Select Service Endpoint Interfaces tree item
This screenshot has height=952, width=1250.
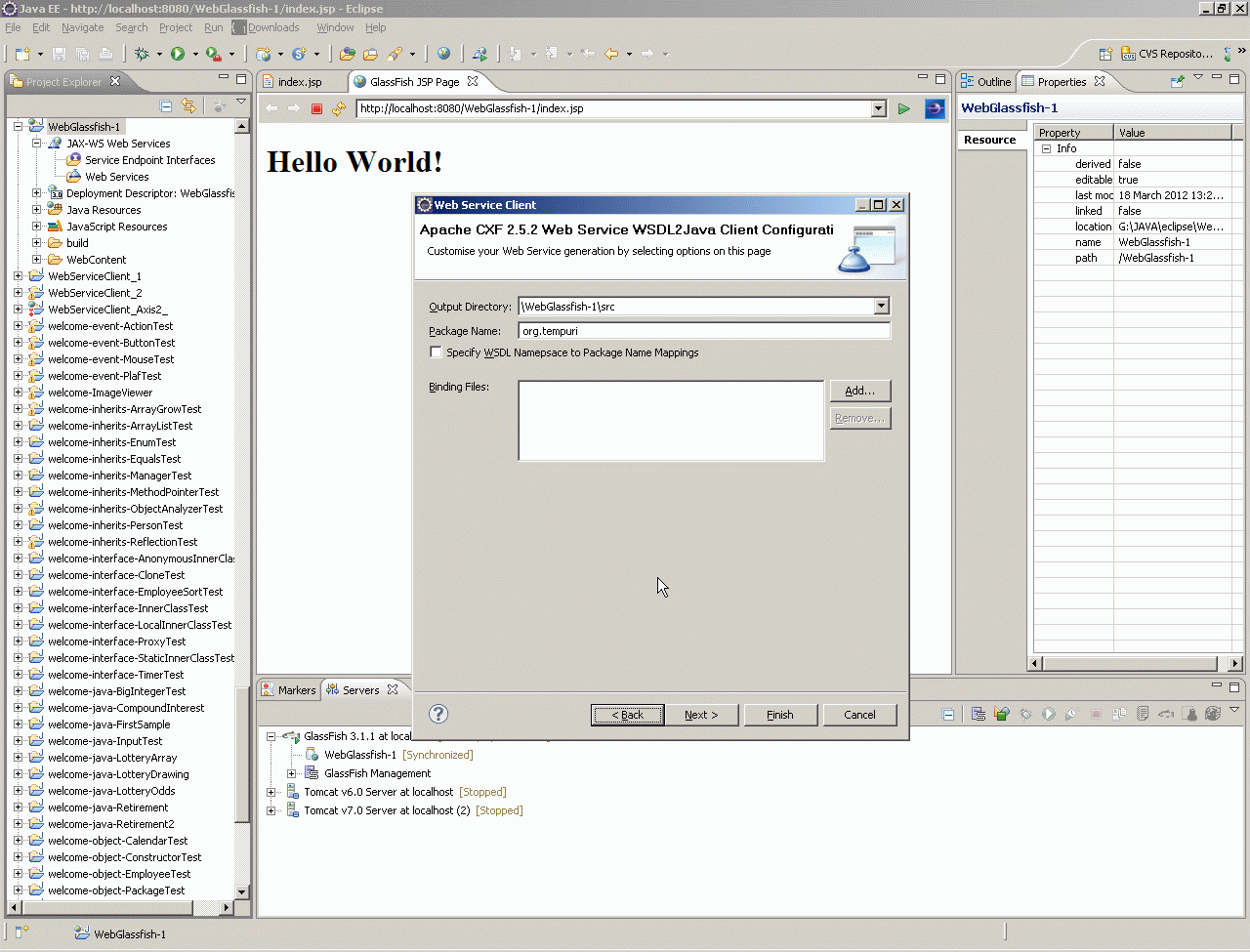pyautogui.click(x=149, y=160)
